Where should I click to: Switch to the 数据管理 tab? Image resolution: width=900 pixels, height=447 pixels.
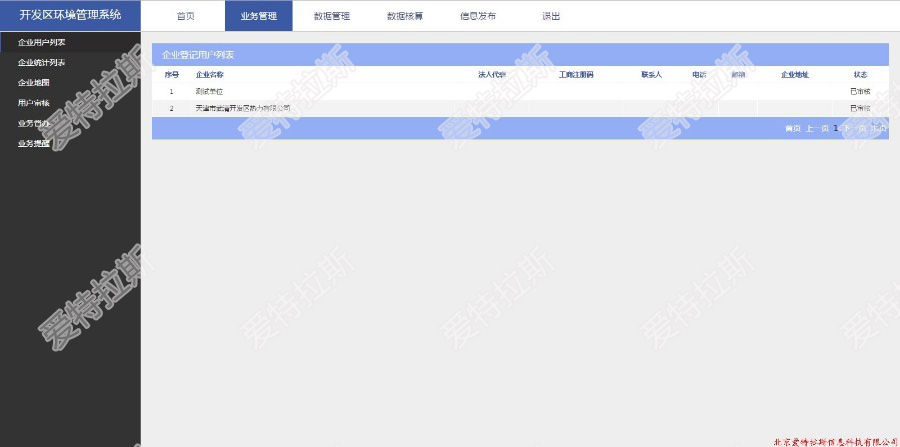coord(331,16)
